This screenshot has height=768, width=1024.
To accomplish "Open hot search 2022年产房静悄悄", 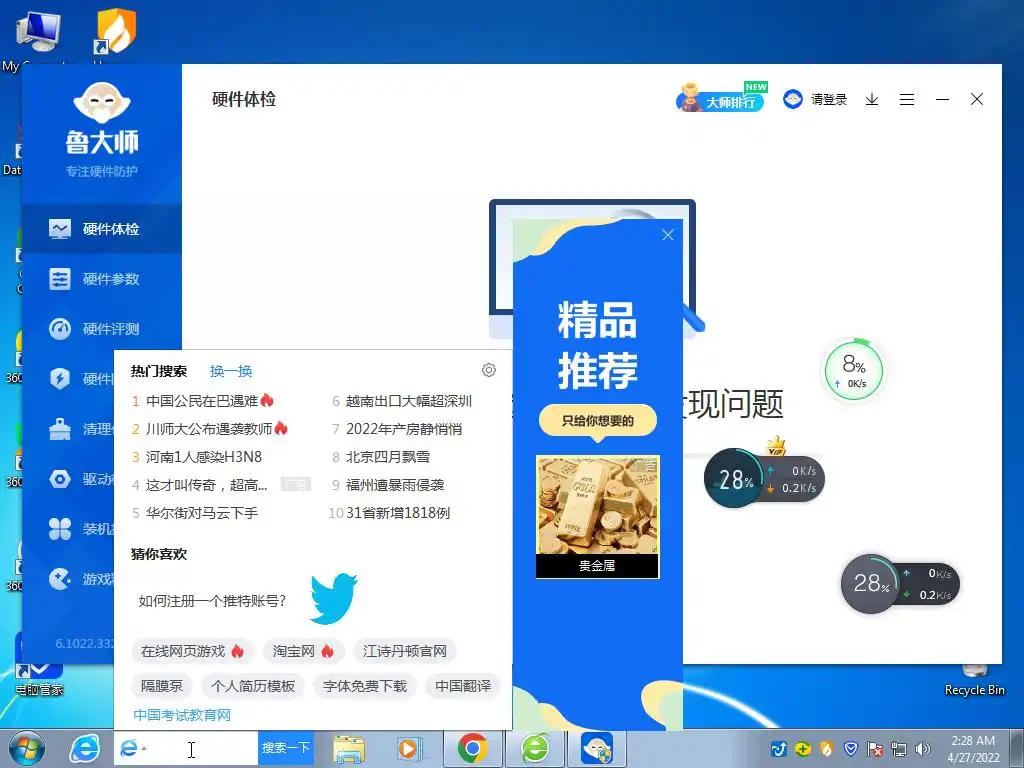I will coord(404,429).
